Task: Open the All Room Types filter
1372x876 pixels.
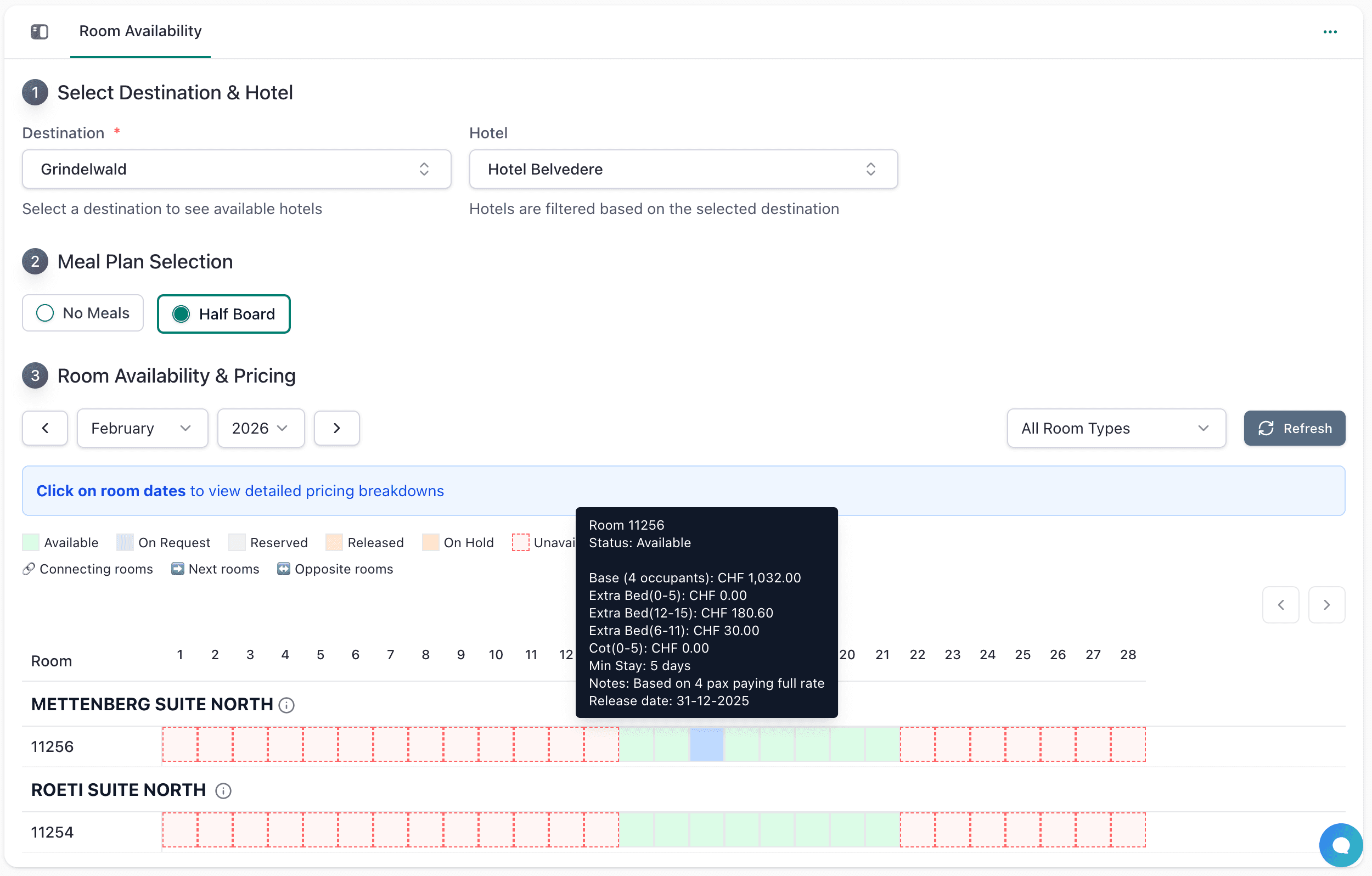Action: pyautogui.click(x=1116, y=428)
